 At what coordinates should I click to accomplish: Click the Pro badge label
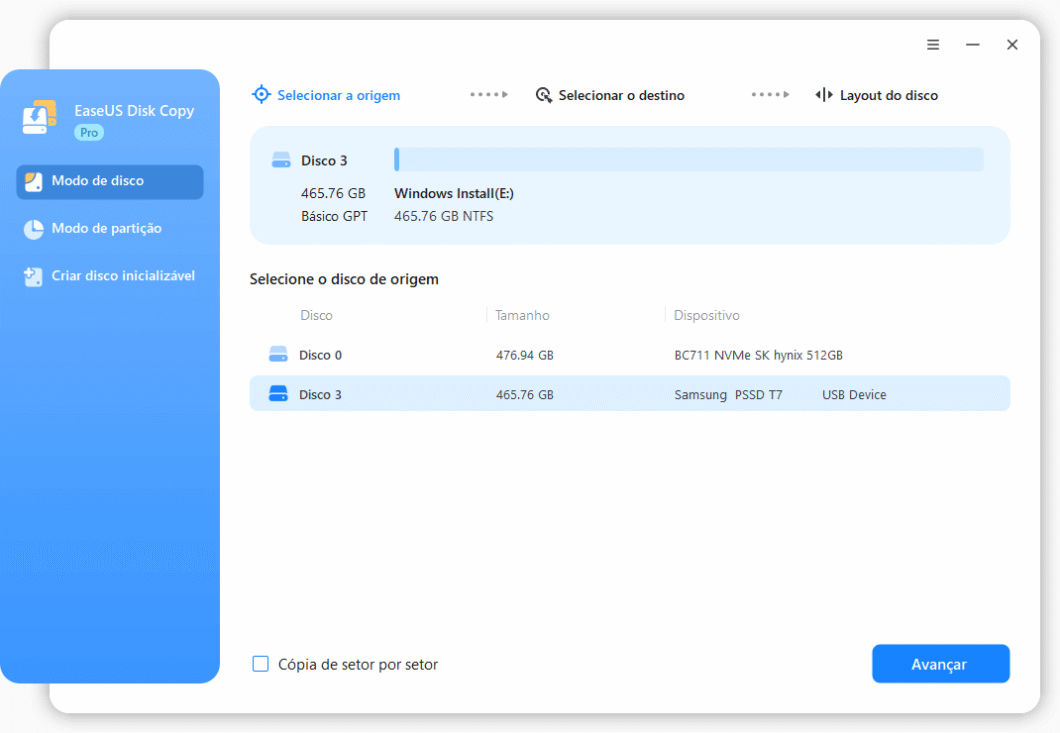point(90,131)
